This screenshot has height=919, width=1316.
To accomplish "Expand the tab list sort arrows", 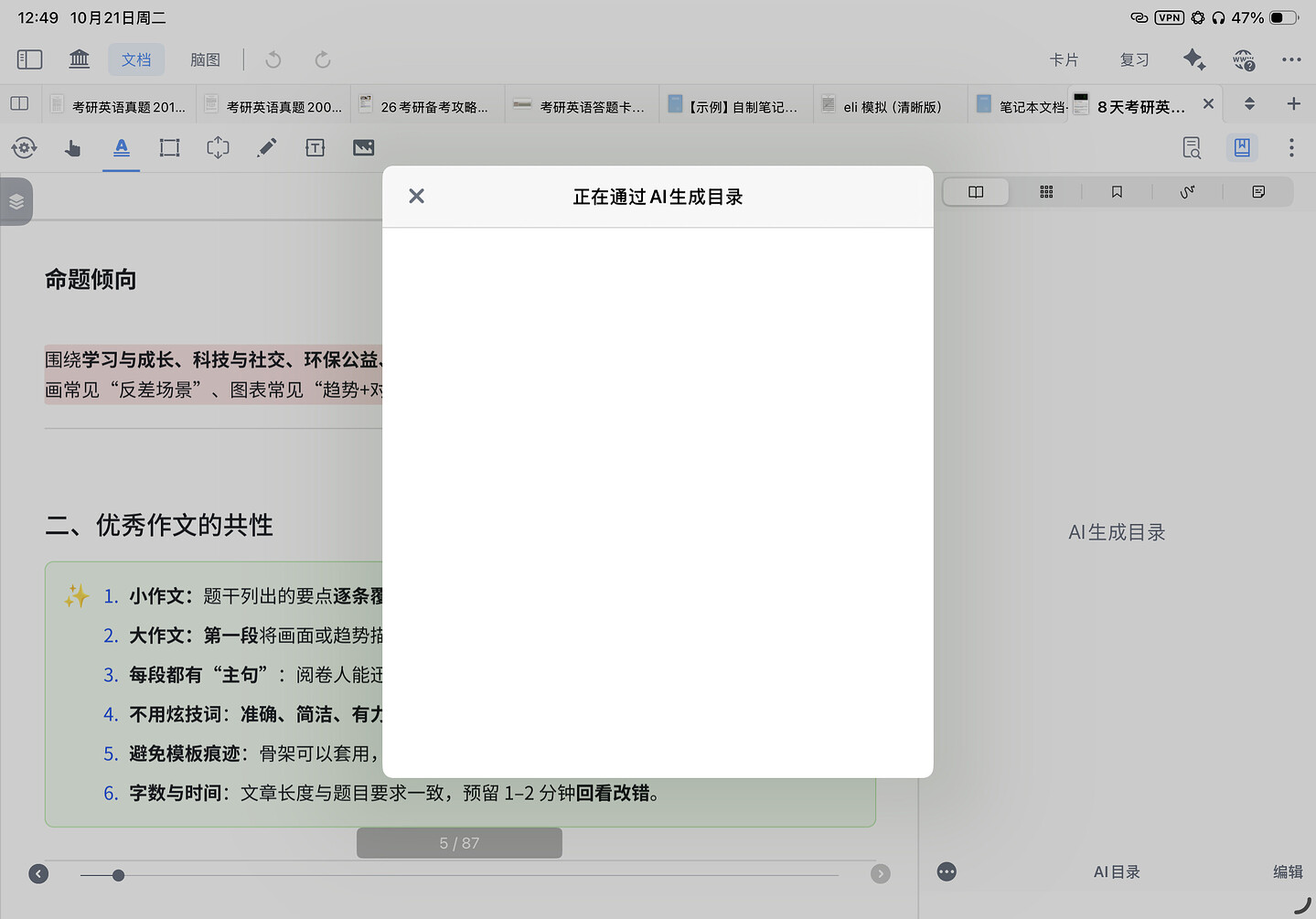I will pos(1249,104).
